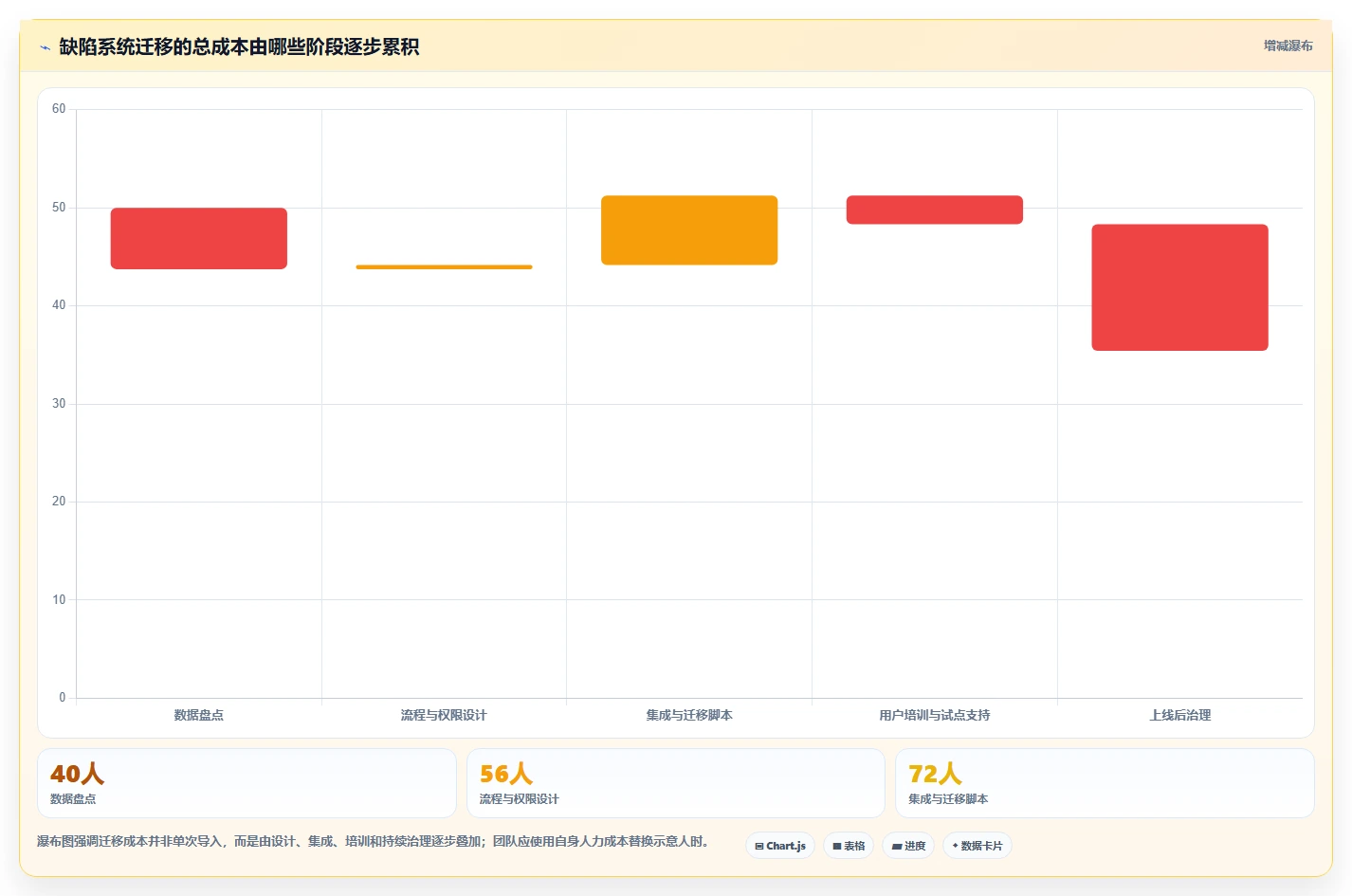Viewport: 1352px width, 896px height.
Task: Open the 40人 数据盘点 stat card
Action: (x=247, y=783)
